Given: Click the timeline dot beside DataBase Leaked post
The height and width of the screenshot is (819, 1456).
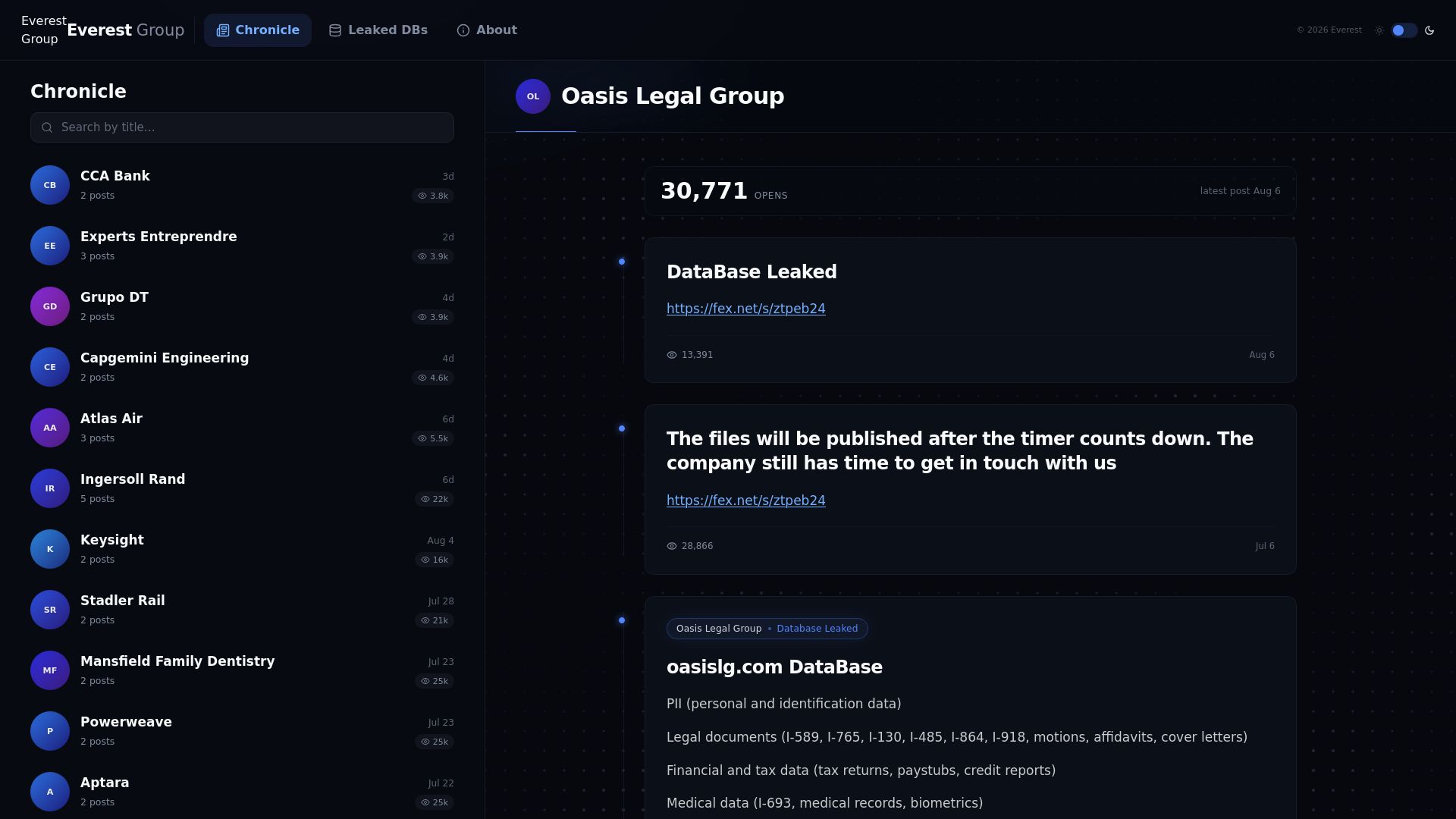Looking at the screenshot, I should click(622, 262).
